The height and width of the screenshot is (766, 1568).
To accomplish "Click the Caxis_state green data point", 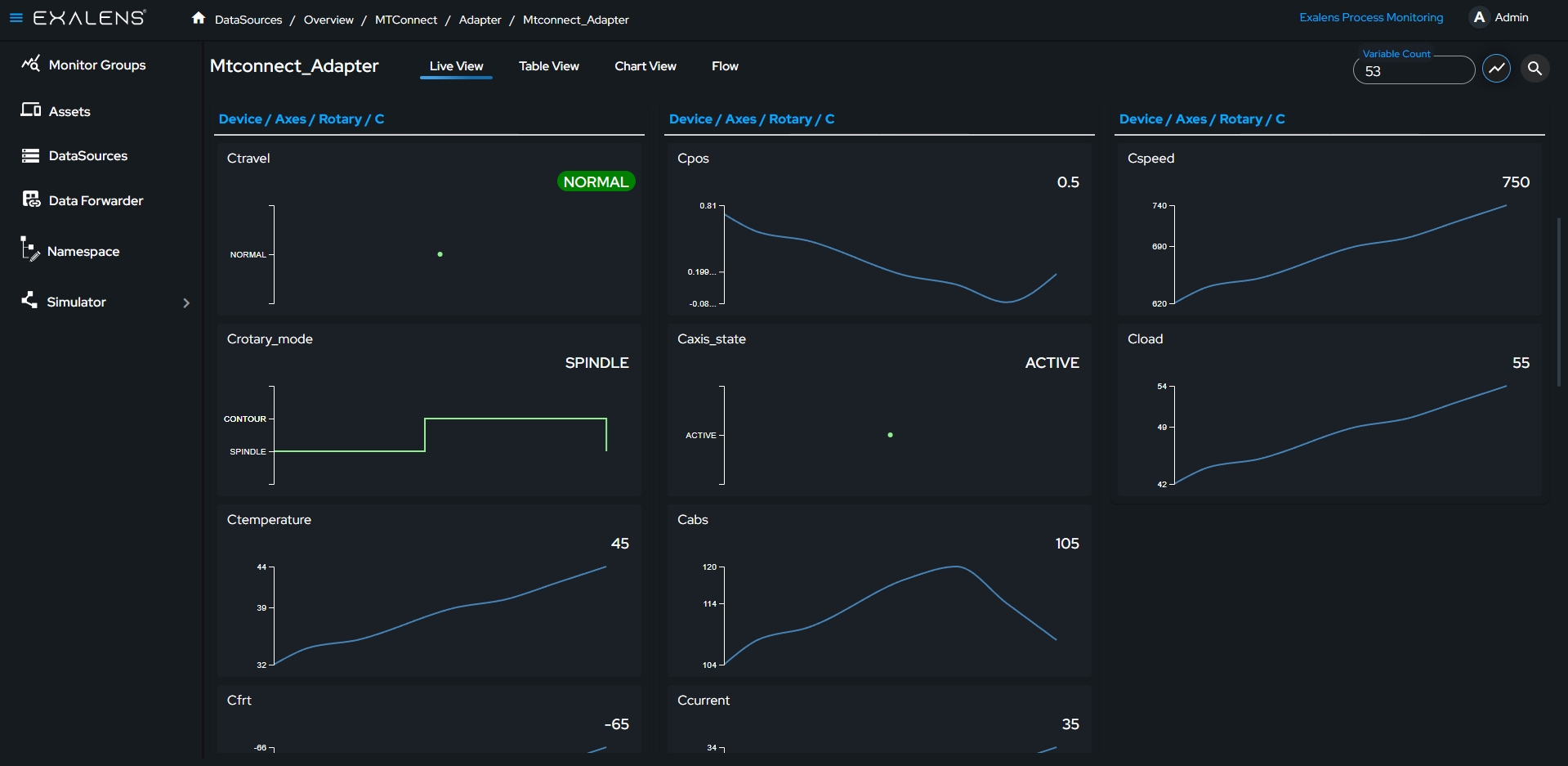I will tap(890, 435).
